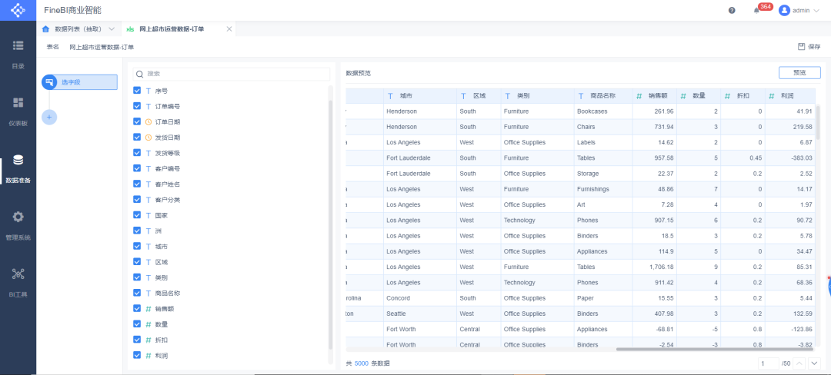This screenshot has width=832, height=376.
Task: Switch to the 数据列表（抽取）tab
Action: click(x=79, y=29)
